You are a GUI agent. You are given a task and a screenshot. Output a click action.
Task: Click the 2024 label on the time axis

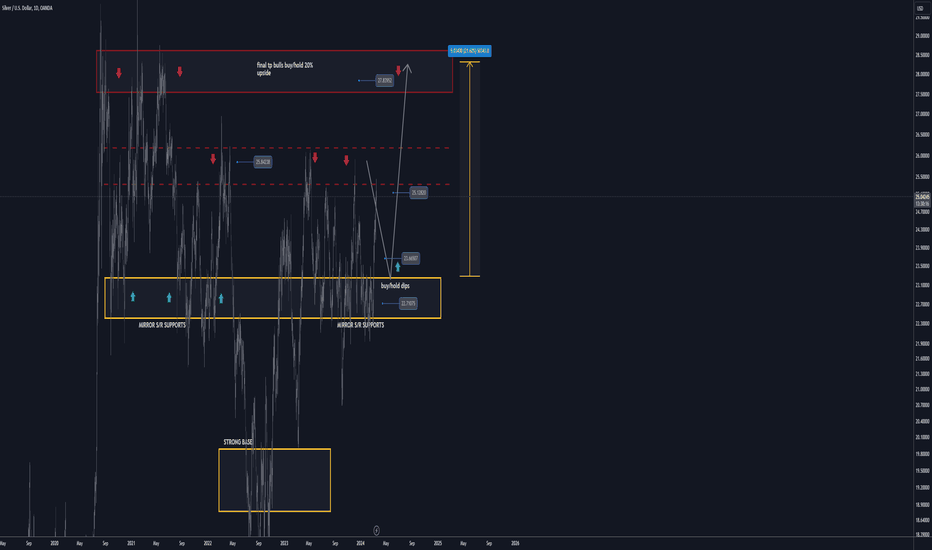(360, 543)
